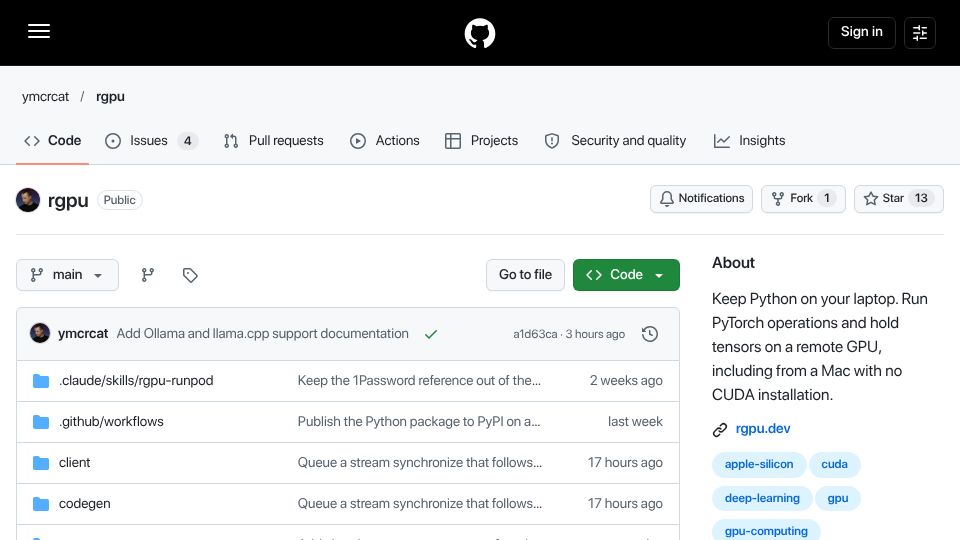Click the Sign in button
The width and height of the screenshot is (960, 540).
tap(861, 32)
